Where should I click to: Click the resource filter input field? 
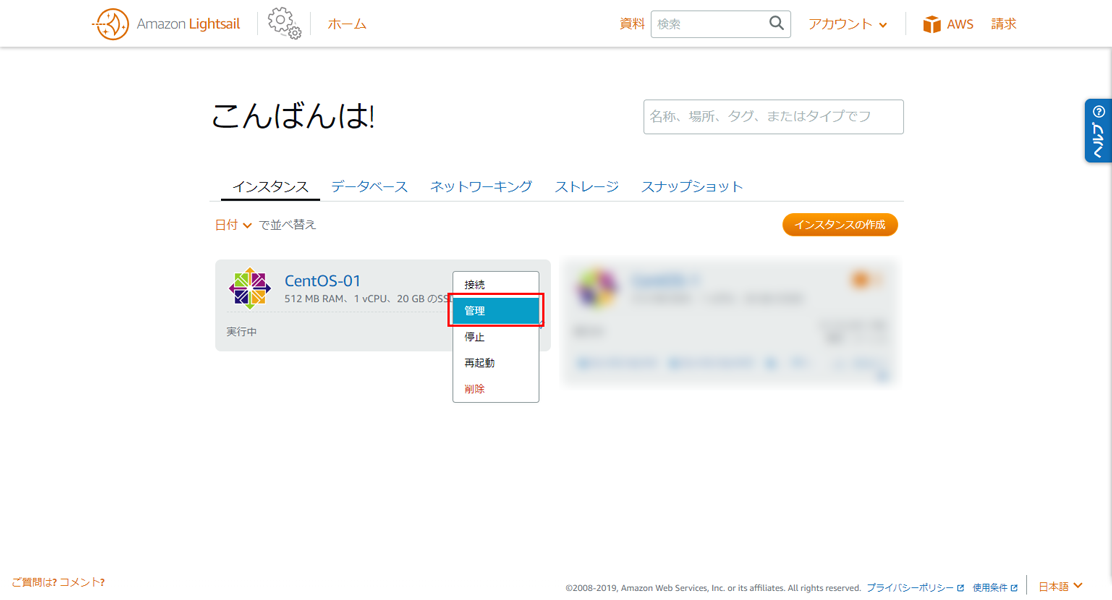773,116
